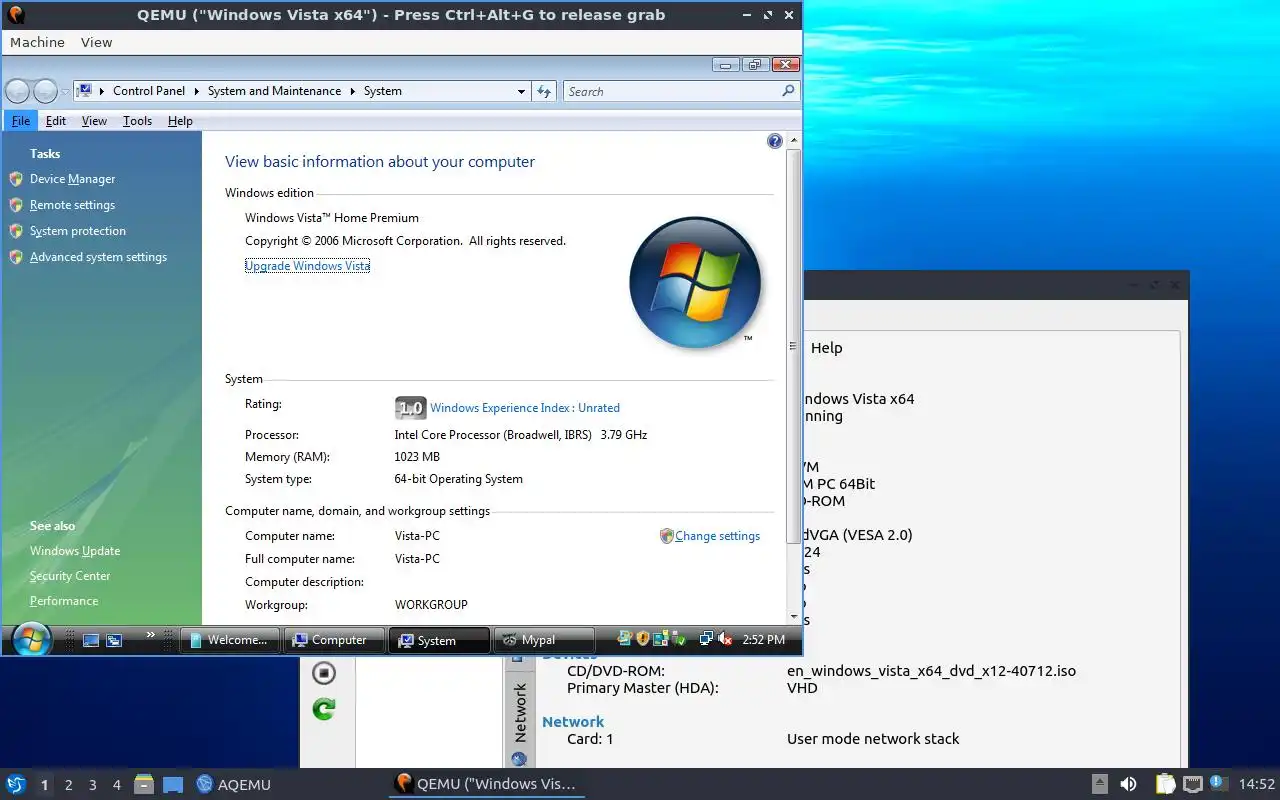
Task: Click Switch between windows quick launch icon
Action: click(114, 640)
